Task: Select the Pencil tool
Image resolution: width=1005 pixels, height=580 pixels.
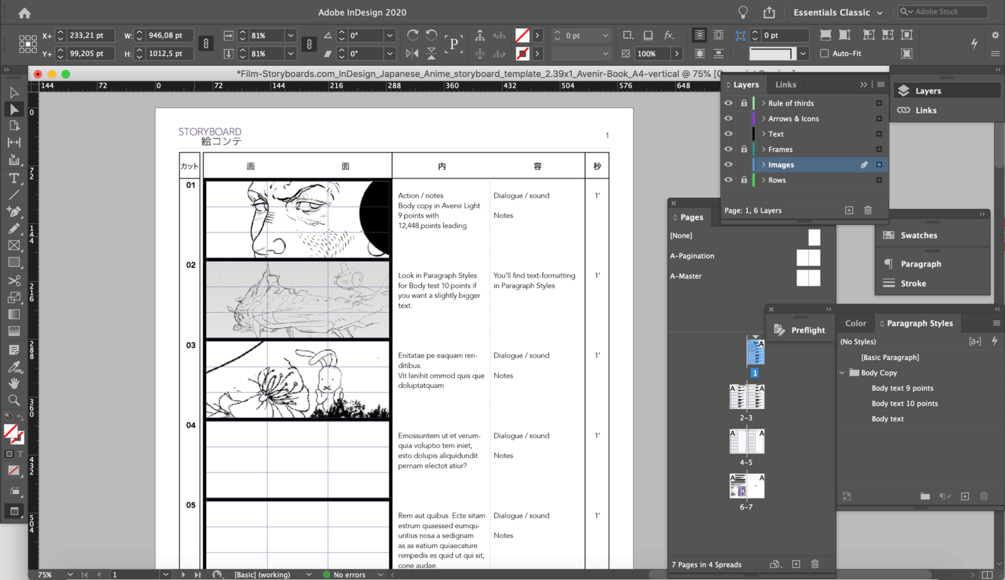Action: [x=14, y=228]
